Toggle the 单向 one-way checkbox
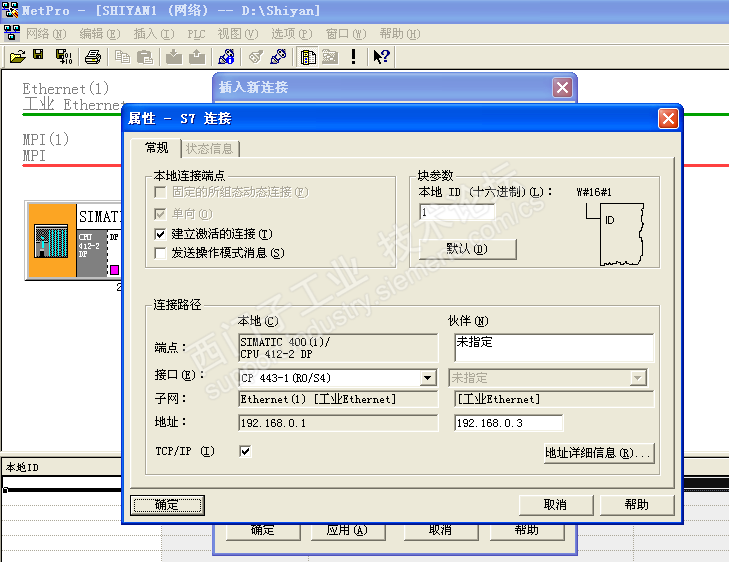 (x=160, y=214)
